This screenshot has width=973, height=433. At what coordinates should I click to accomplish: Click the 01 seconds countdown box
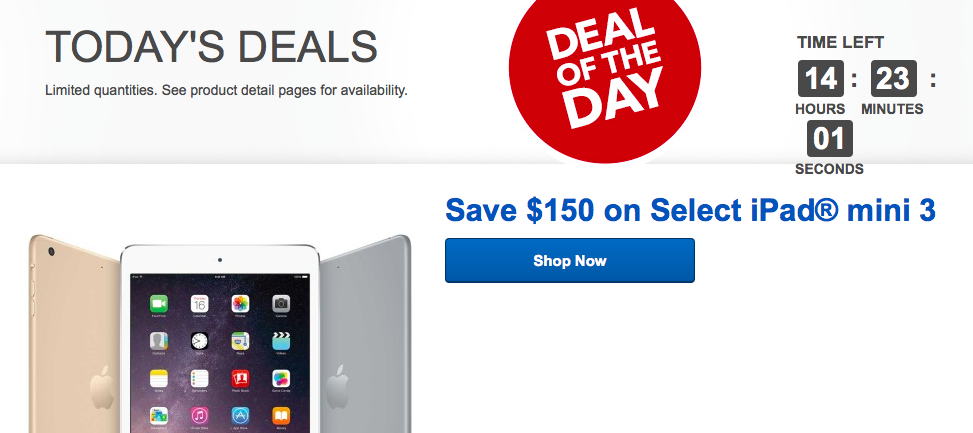point(830,139)
